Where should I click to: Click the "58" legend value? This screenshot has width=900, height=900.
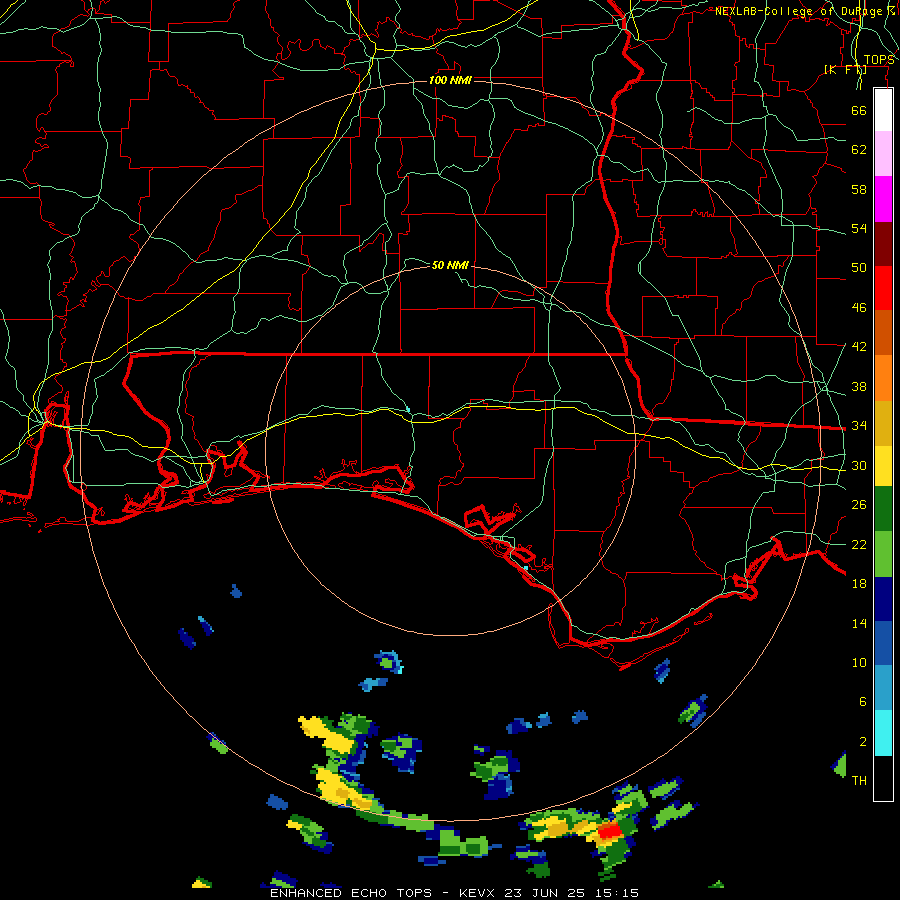pyautogui.click(x=859, y=189)
